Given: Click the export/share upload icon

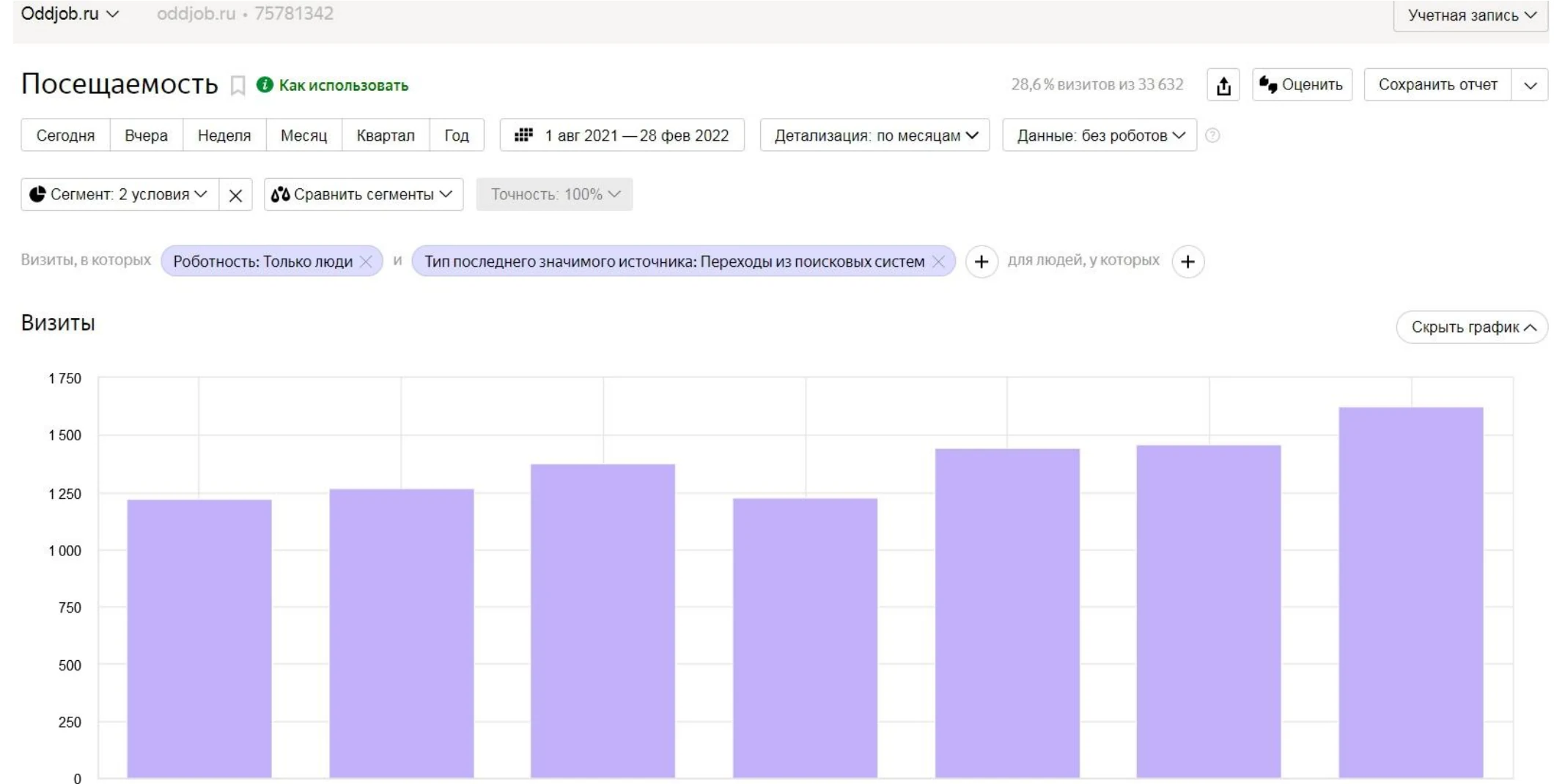Looking at the screenshot, I should [x=1223, y=85].
